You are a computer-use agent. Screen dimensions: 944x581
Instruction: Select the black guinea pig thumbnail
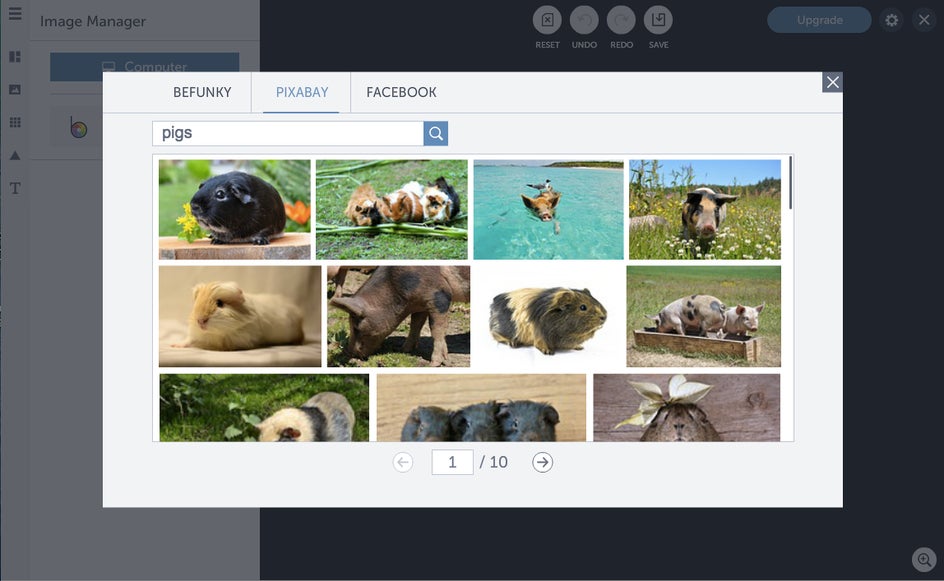click(235, 210)
